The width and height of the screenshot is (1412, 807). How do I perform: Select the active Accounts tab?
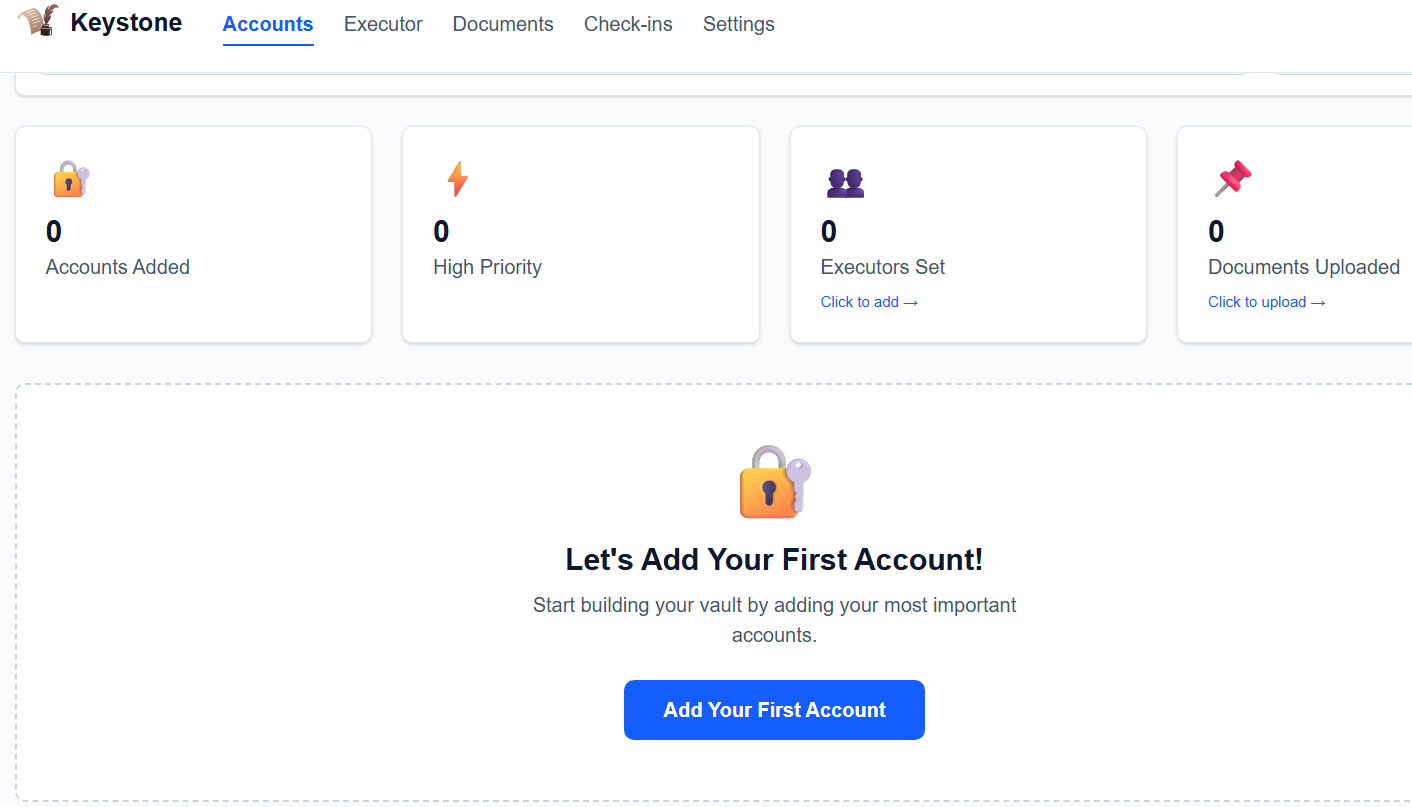click(x=267, y=24)
